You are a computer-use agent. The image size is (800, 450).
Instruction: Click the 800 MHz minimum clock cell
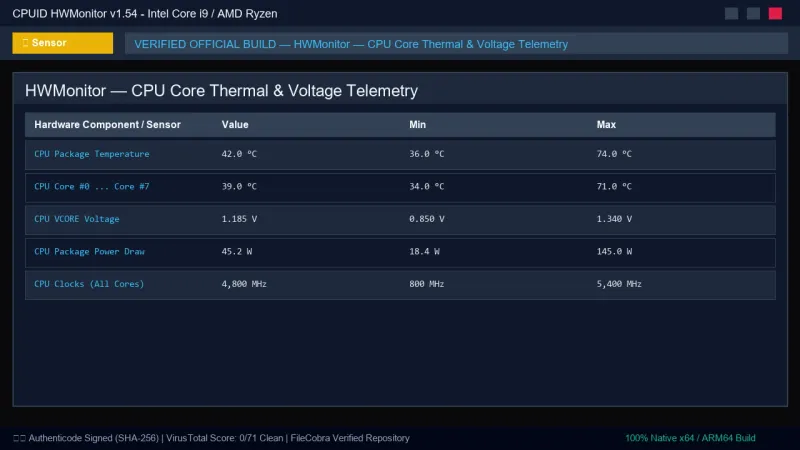[x=427, y=284]
